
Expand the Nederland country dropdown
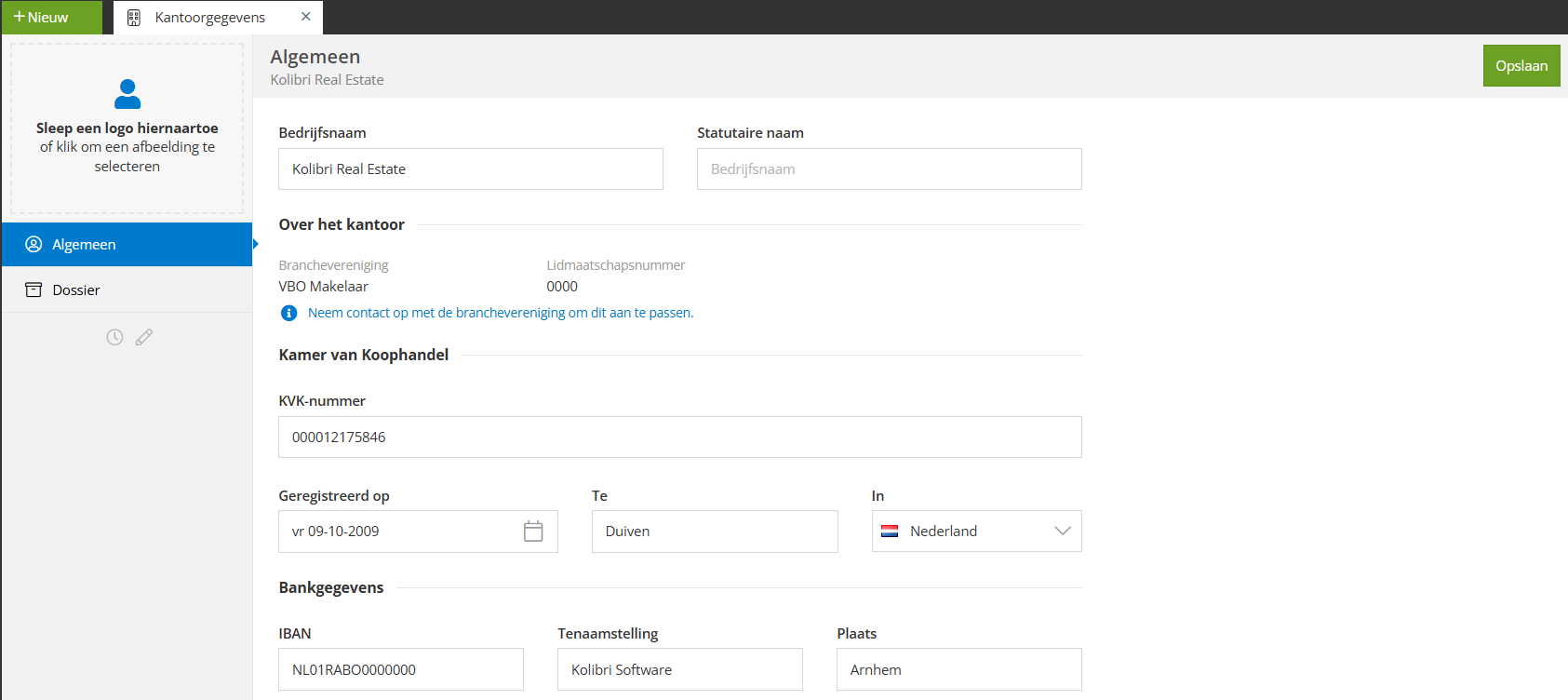[x=1062, y=532]
